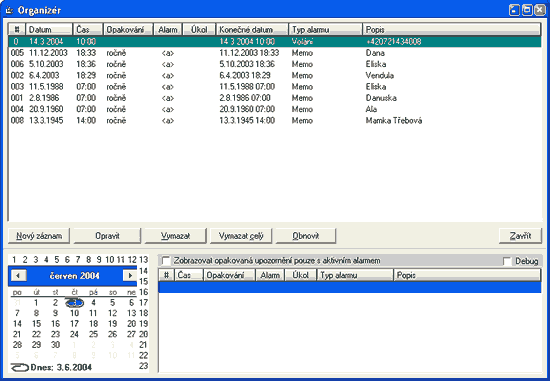Click the Úkol header in the lower list
This screenshot has height=381, width=550.
point(301,275)
